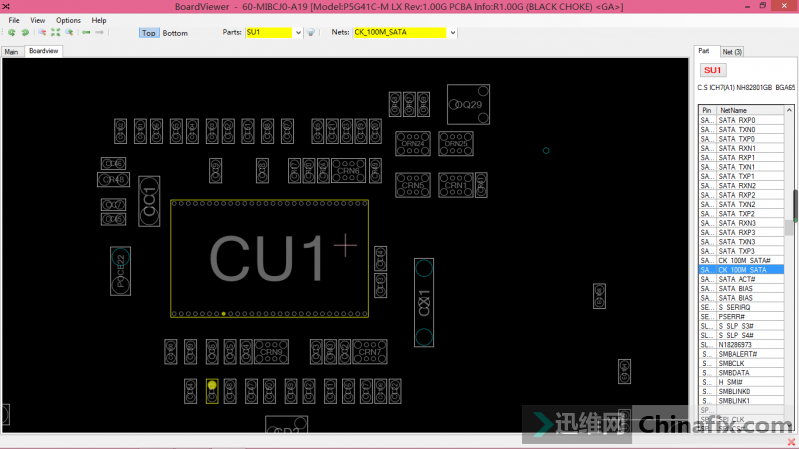Click the rotate-right green arrow toolbar icon
799x449 pixels.
tap(24, 33)
